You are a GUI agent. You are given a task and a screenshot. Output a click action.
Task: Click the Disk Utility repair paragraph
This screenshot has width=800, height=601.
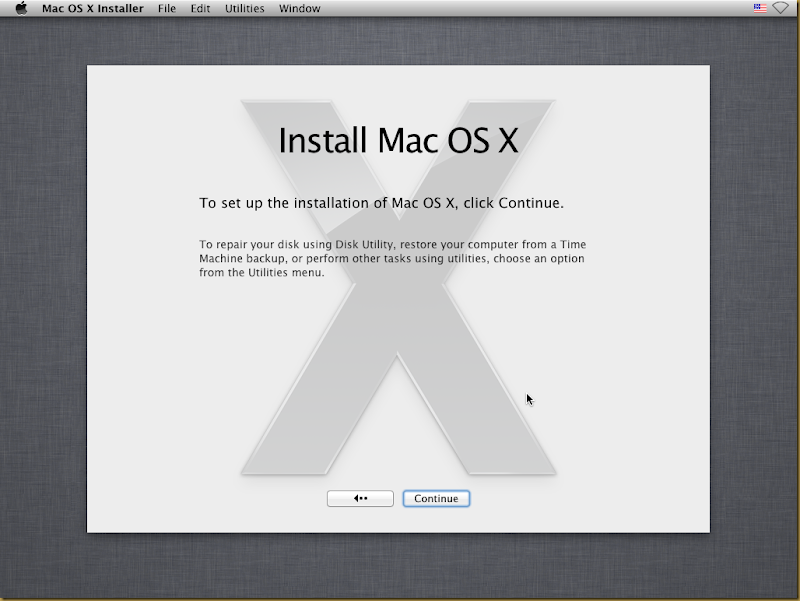point(392,259)
